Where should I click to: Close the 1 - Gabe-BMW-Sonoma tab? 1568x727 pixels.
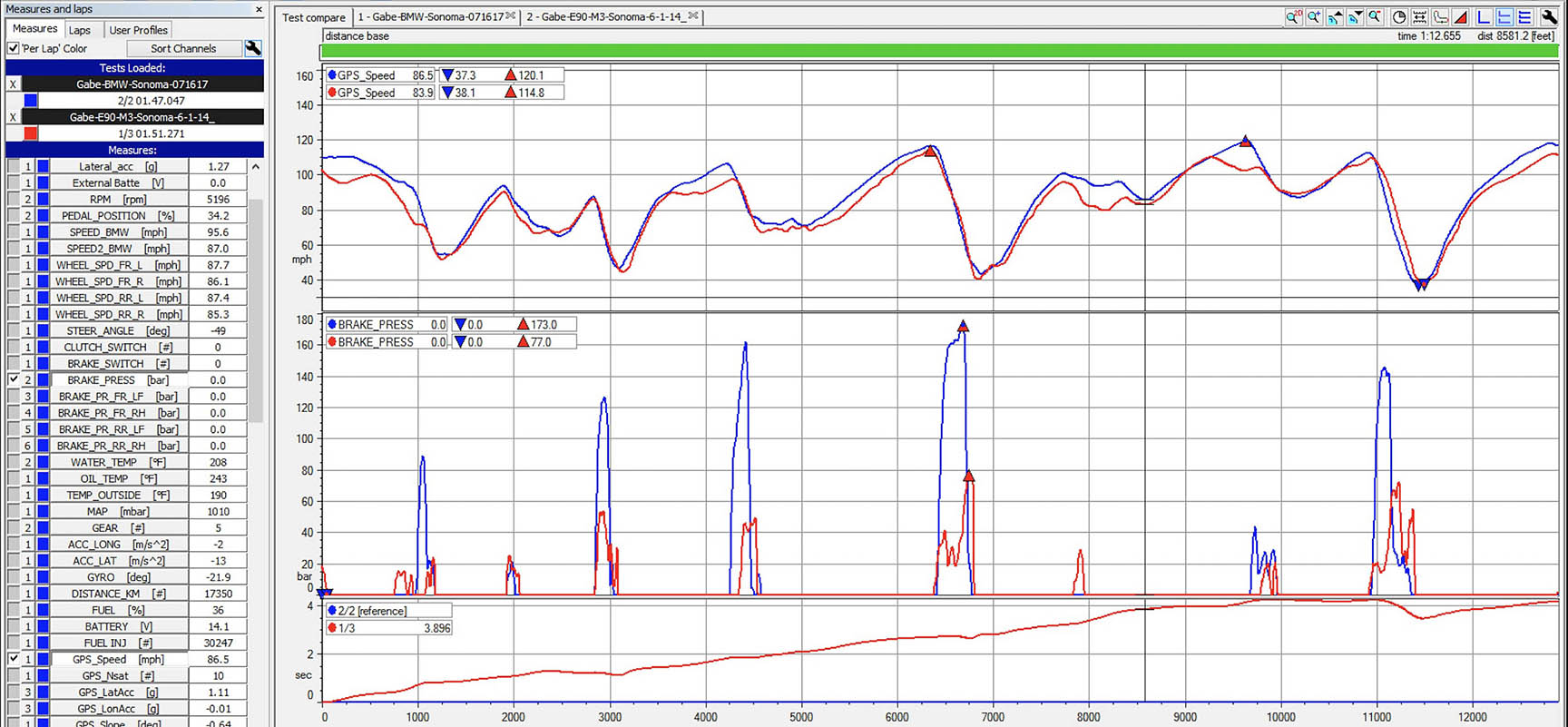[511, 16]
